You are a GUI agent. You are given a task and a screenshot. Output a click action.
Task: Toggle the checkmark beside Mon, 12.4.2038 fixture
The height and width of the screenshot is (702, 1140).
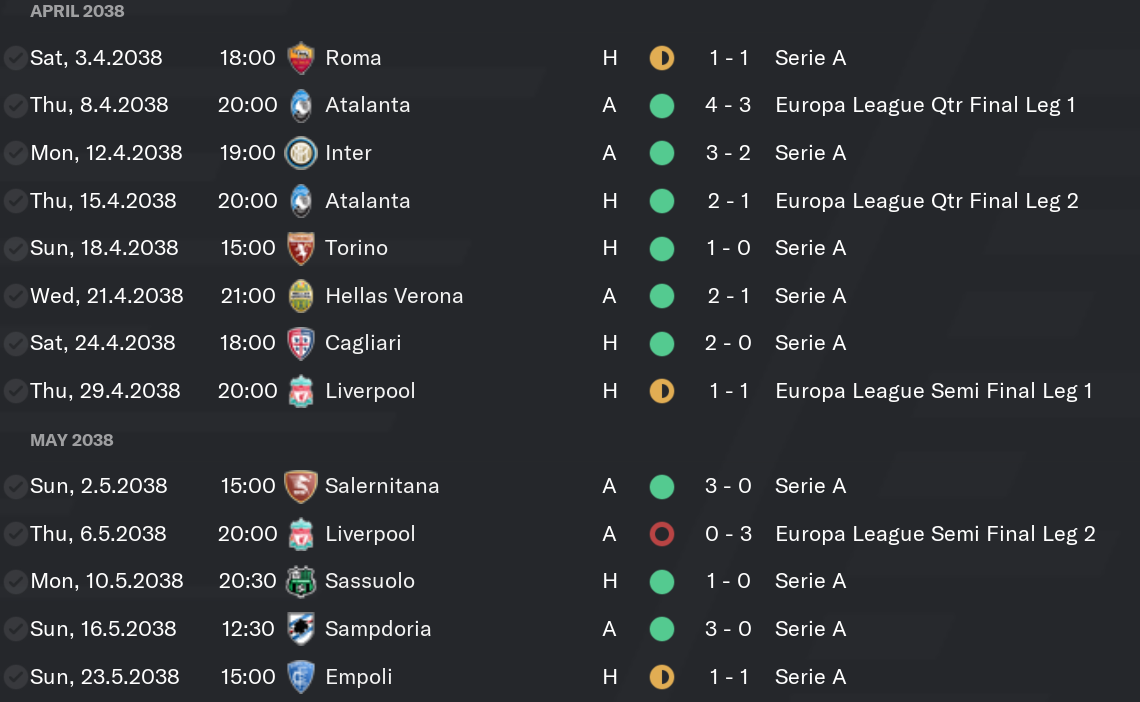click(15, 153)
